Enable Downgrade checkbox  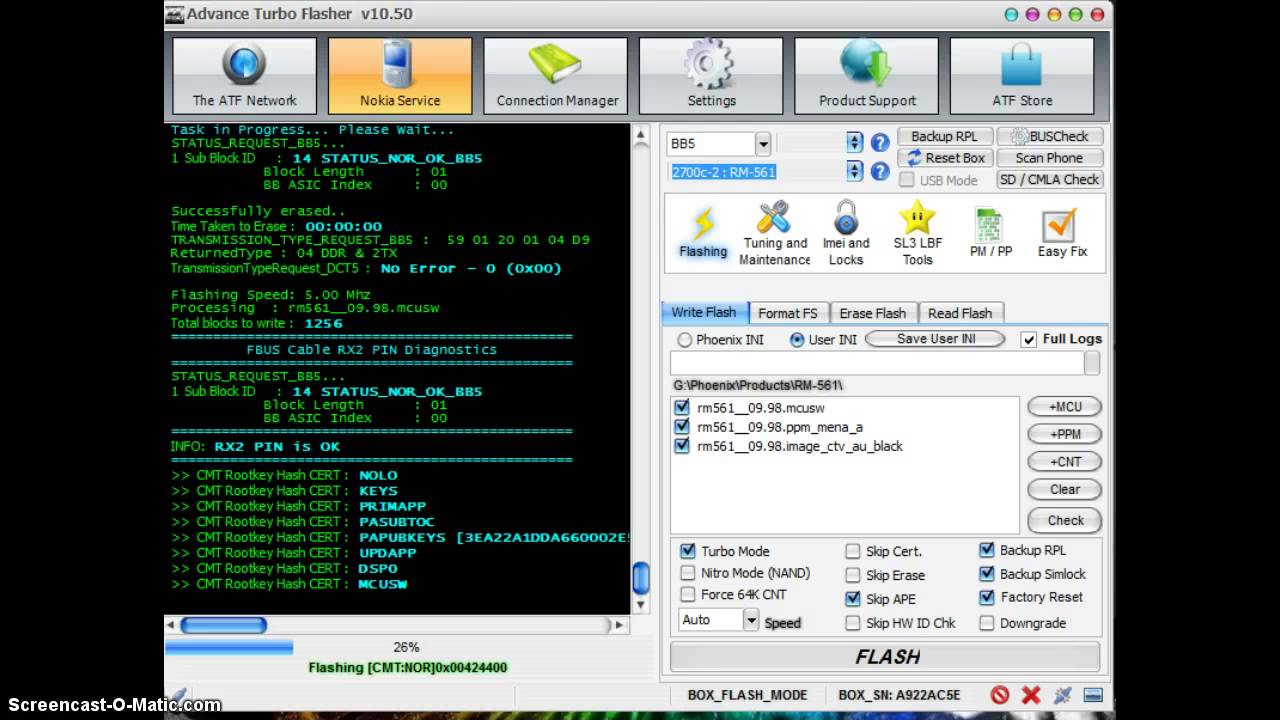[987, 623]
